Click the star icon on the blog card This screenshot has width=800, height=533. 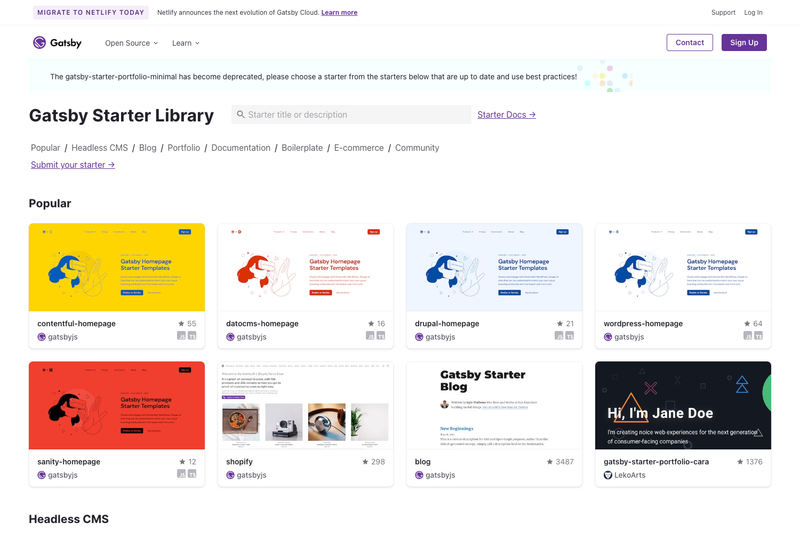(549, 462)
